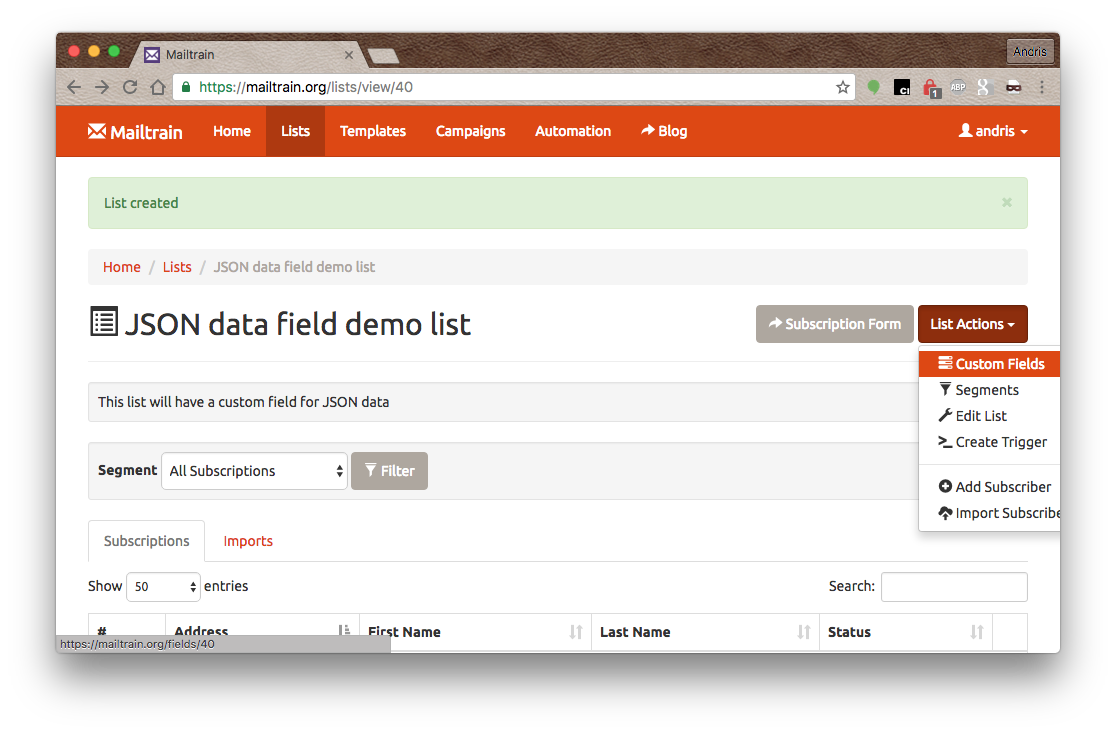
Task: Toggle the List Actions dropdown
Action: tap(972, 324)
